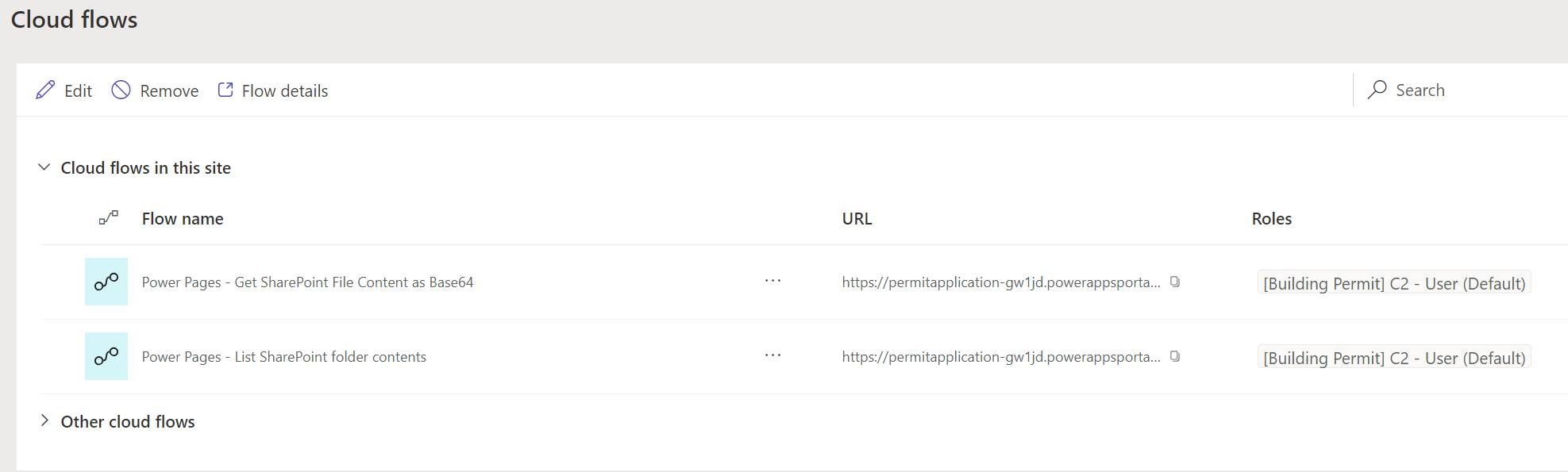The width and height of the screenshot is (1568, 472).
Task: Select the Building Permit role tag on the first flow
Action: [1394, 282]
